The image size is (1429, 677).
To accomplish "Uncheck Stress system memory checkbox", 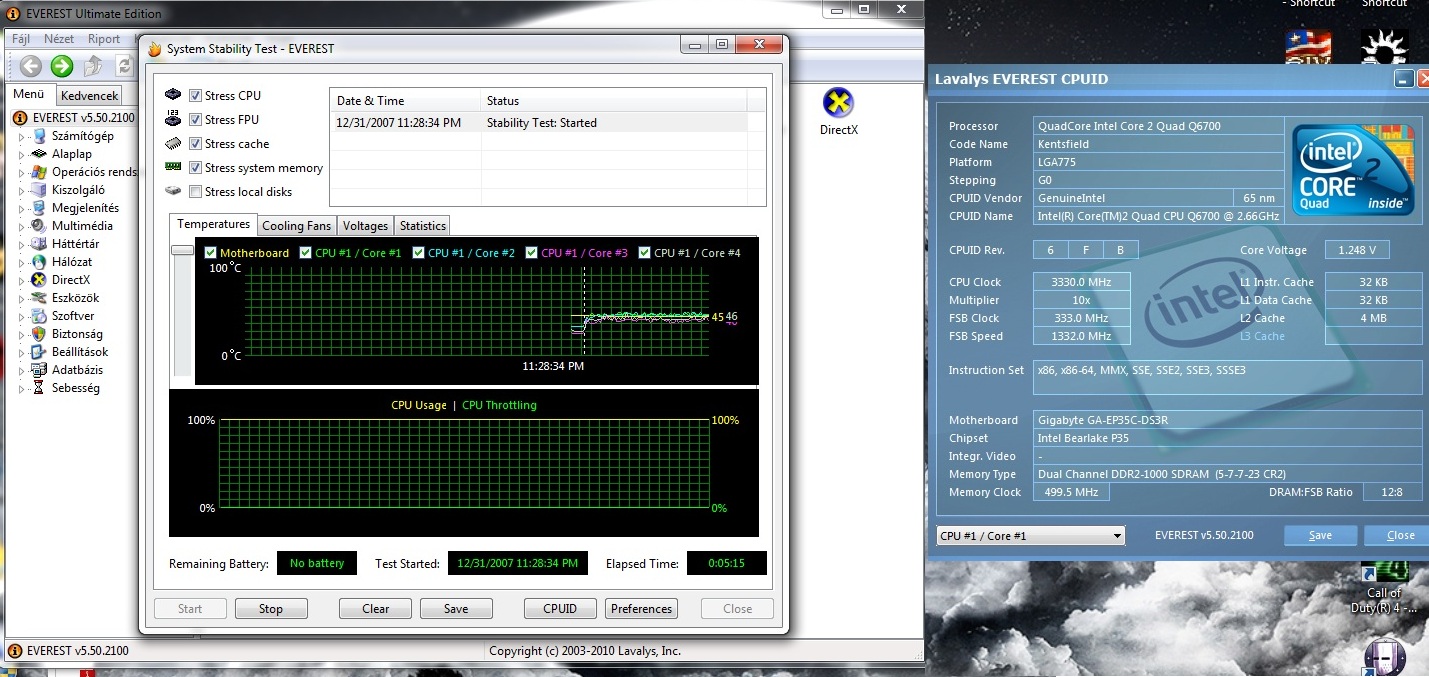I will [195, 168].
